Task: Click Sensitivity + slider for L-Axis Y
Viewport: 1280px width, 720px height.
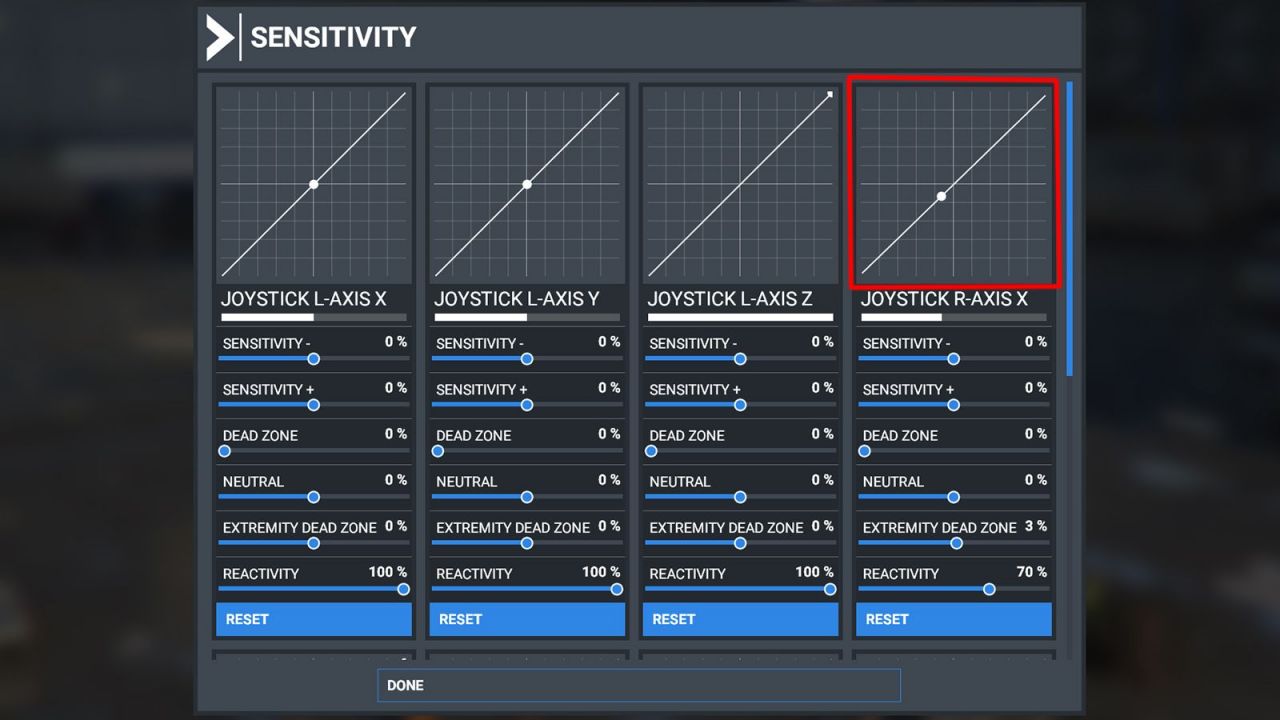Action: (x=527, y=405)
